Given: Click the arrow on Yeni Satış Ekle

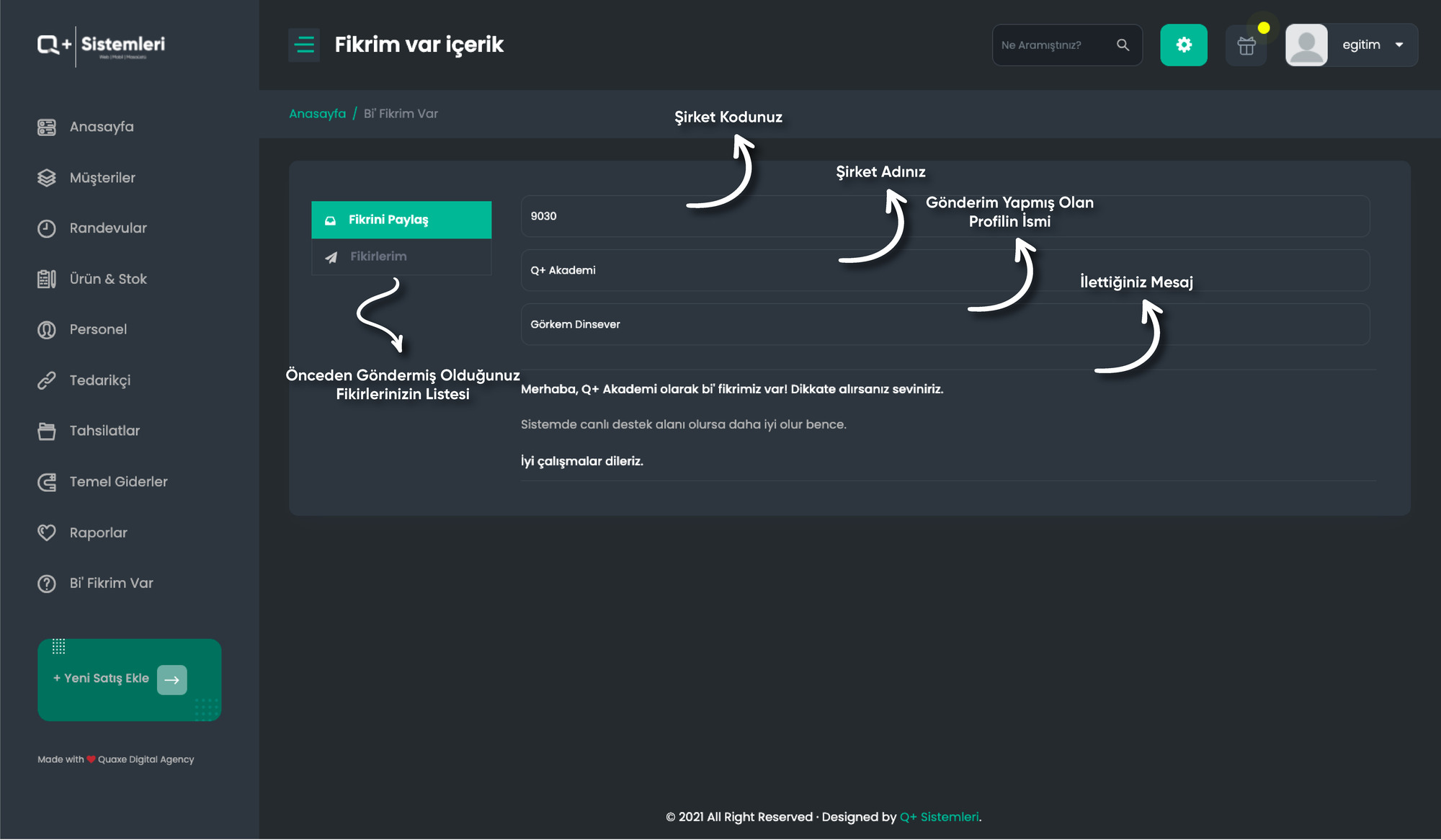Looking at the screenshot, I should pyautogui.click(x=171, y=679).
